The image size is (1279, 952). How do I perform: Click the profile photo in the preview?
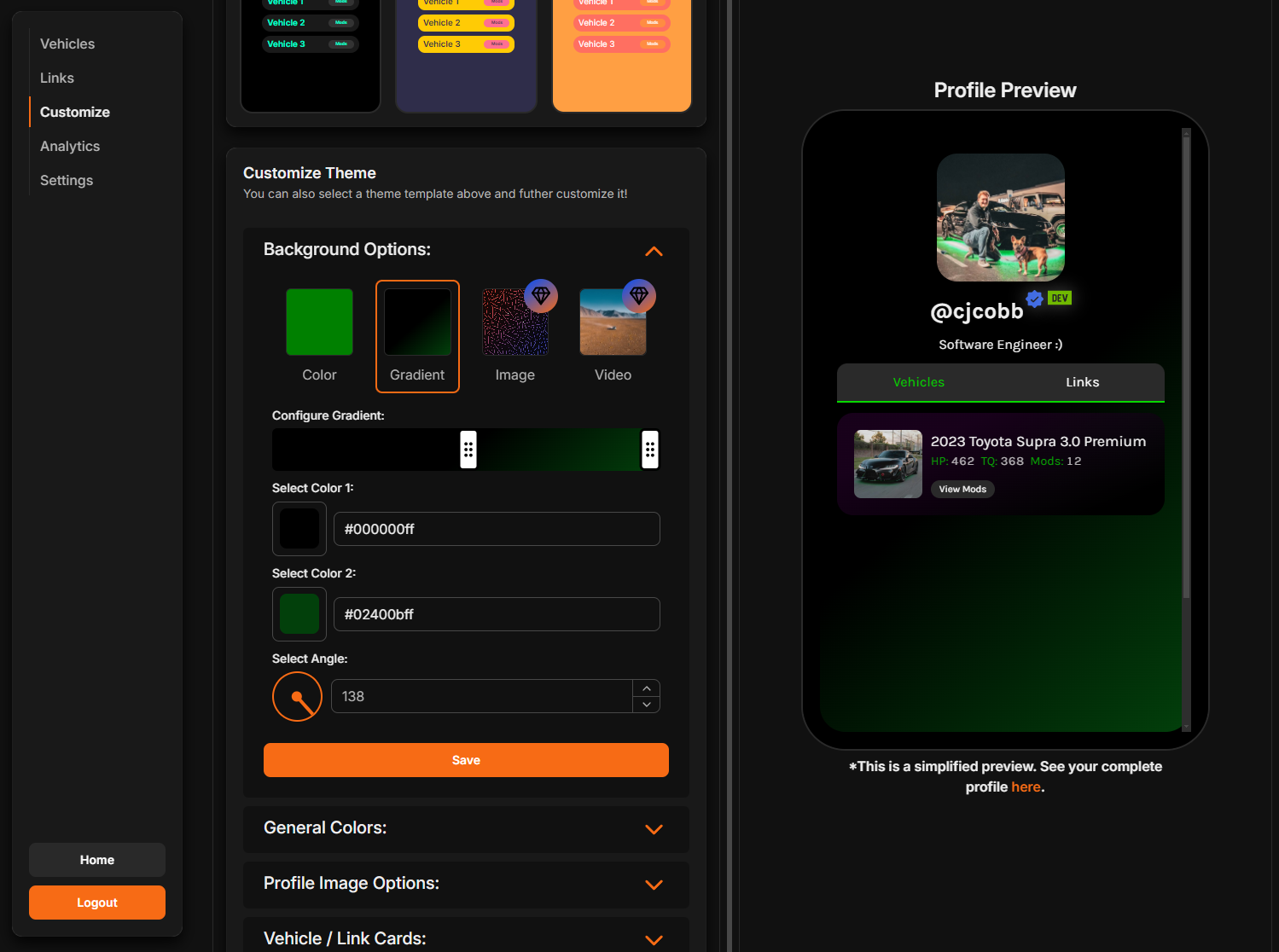1001,218
